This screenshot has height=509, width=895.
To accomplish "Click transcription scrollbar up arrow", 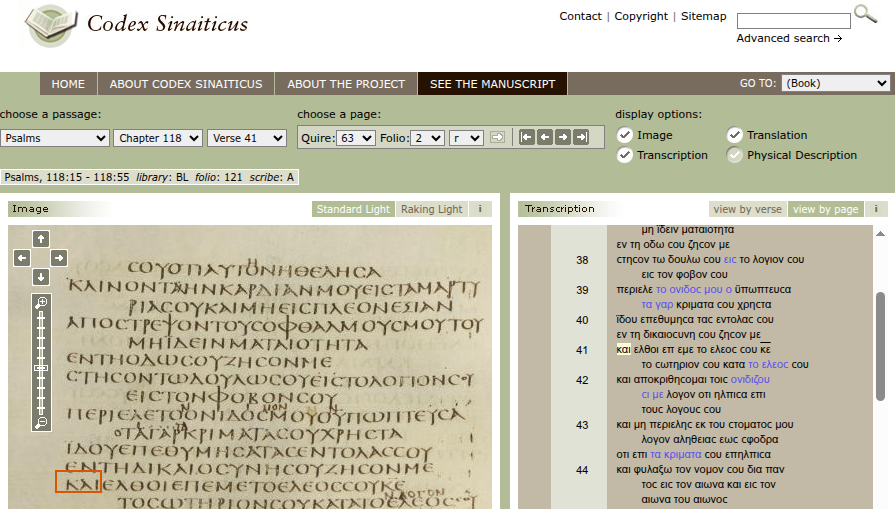I will click(881, 233).
